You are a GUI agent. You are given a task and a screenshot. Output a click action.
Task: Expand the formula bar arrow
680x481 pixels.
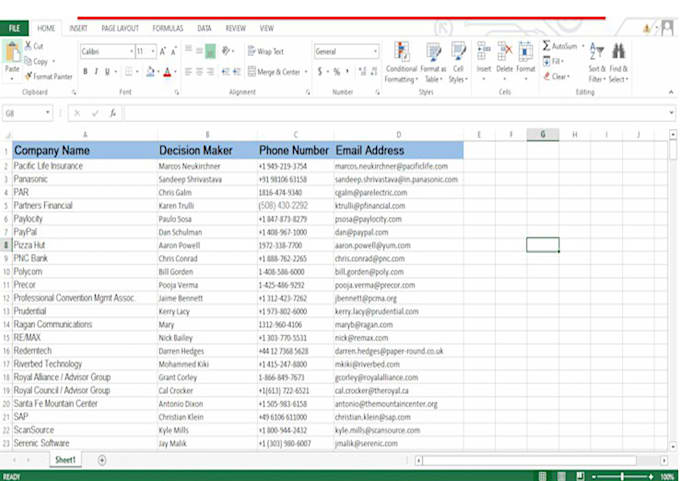[x=671, y=113]
